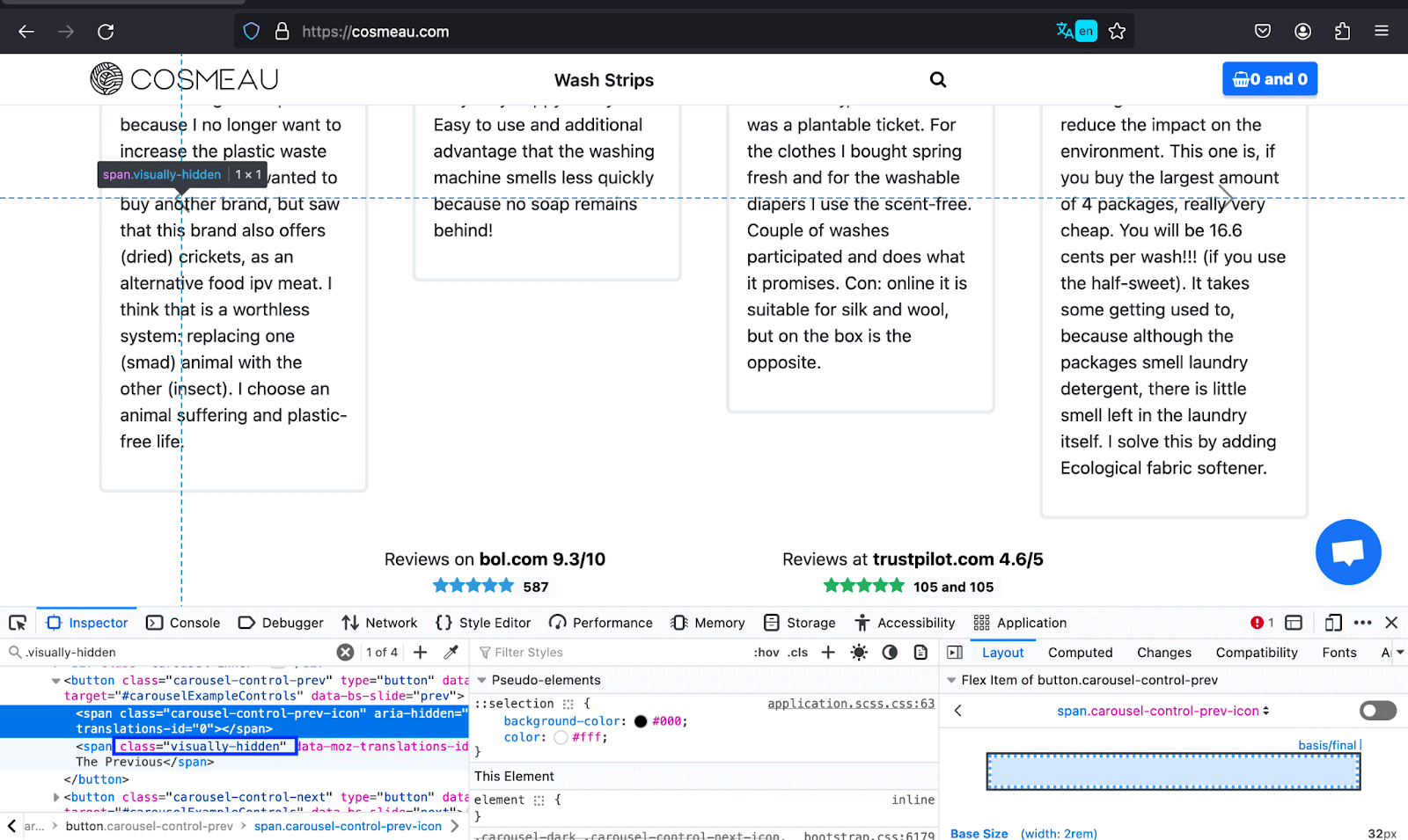This screenshot has width=1408, height=840.
Task: Go back to the previous page
Action: pyautogui.click(x=26, y=32)
